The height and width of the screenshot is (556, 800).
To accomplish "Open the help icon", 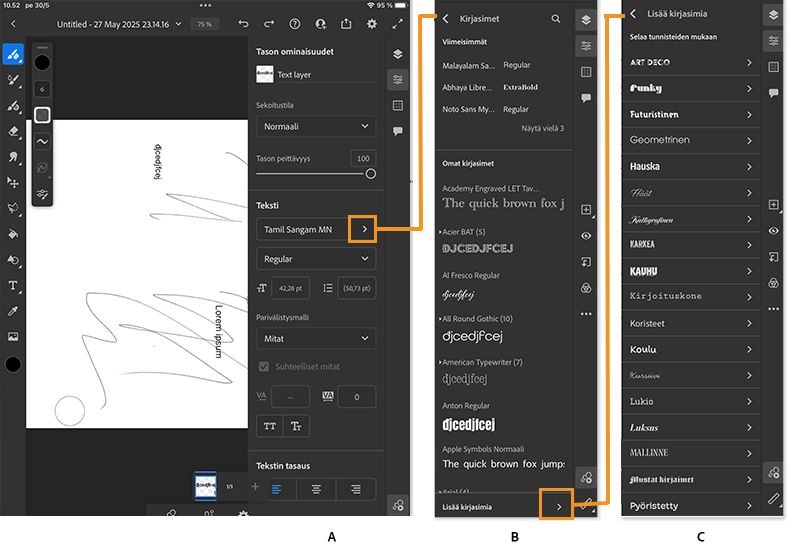I will [294, 24].
